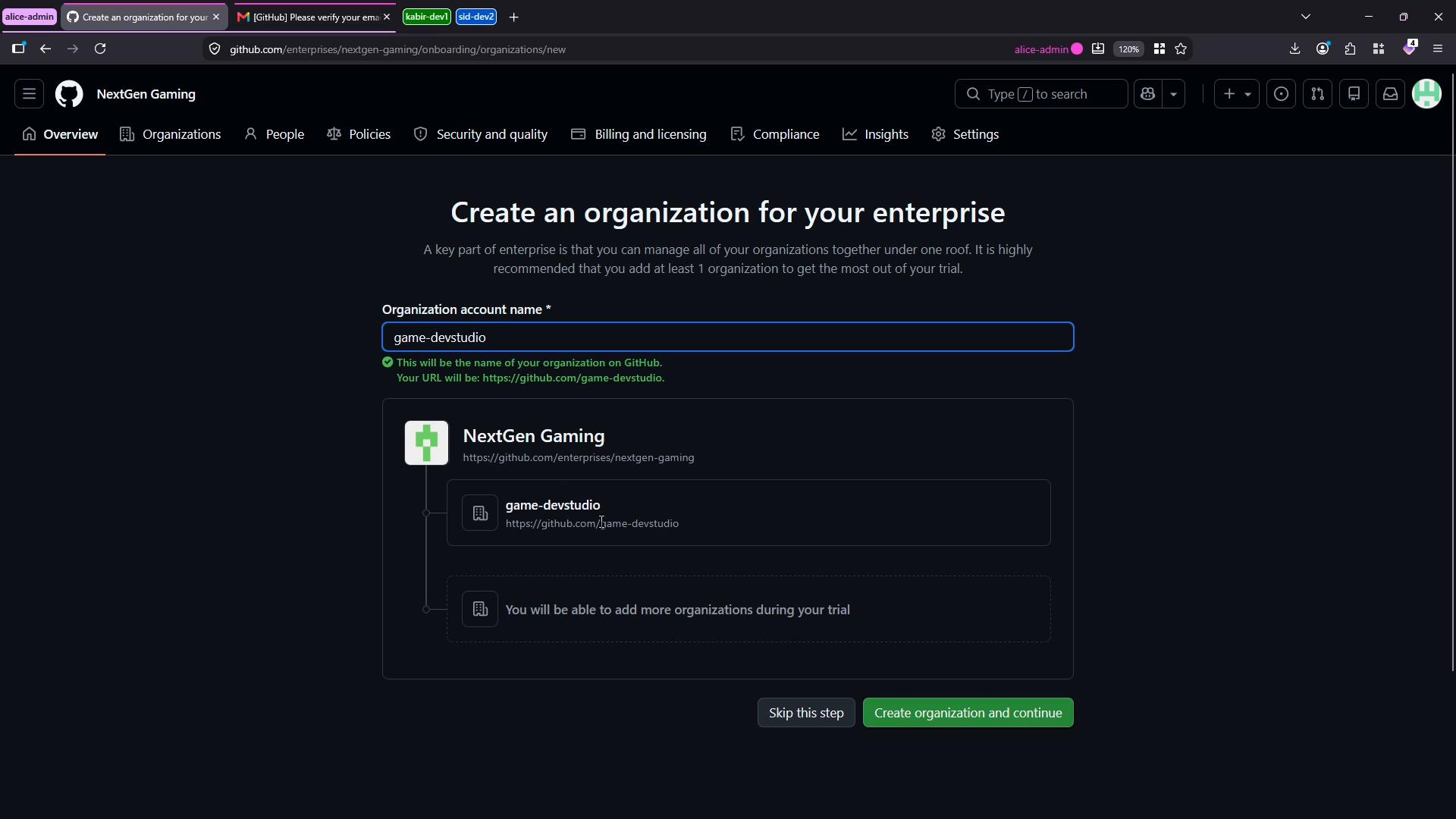Open the Issues icon in header
1456x819 pixels.
[1281, 94]
